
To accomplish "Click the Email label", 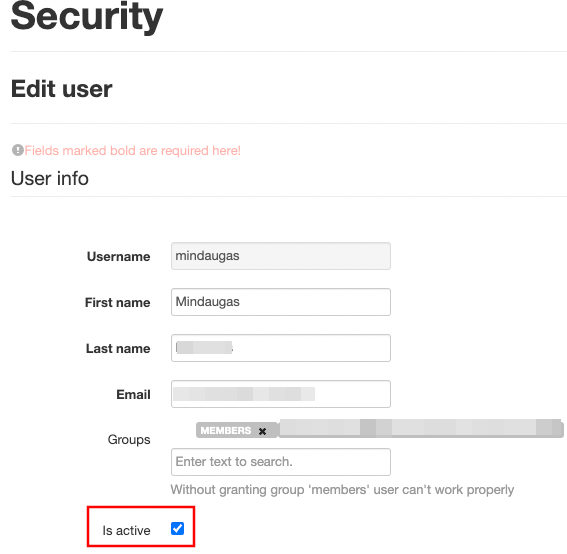I will (x=133, y=395).
